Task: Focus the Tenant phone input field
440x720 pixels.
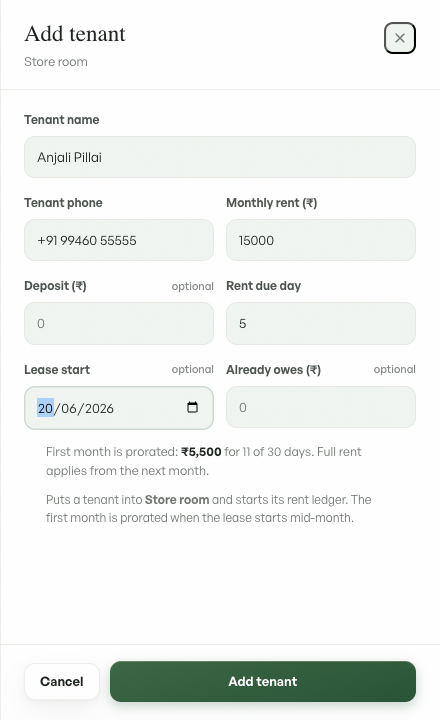Action: point(118,240)
